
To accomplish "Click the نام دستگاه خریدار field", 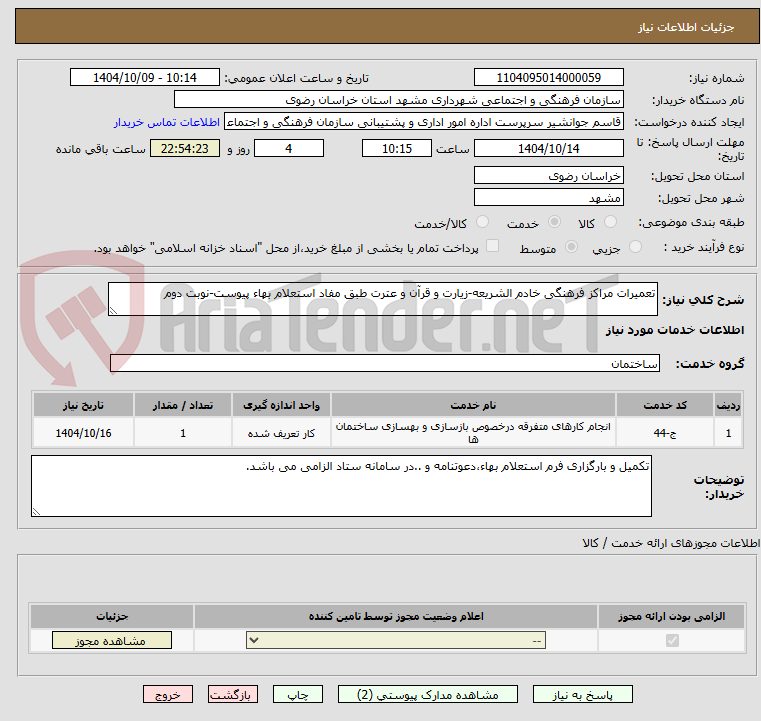I will tap(398, 99).
